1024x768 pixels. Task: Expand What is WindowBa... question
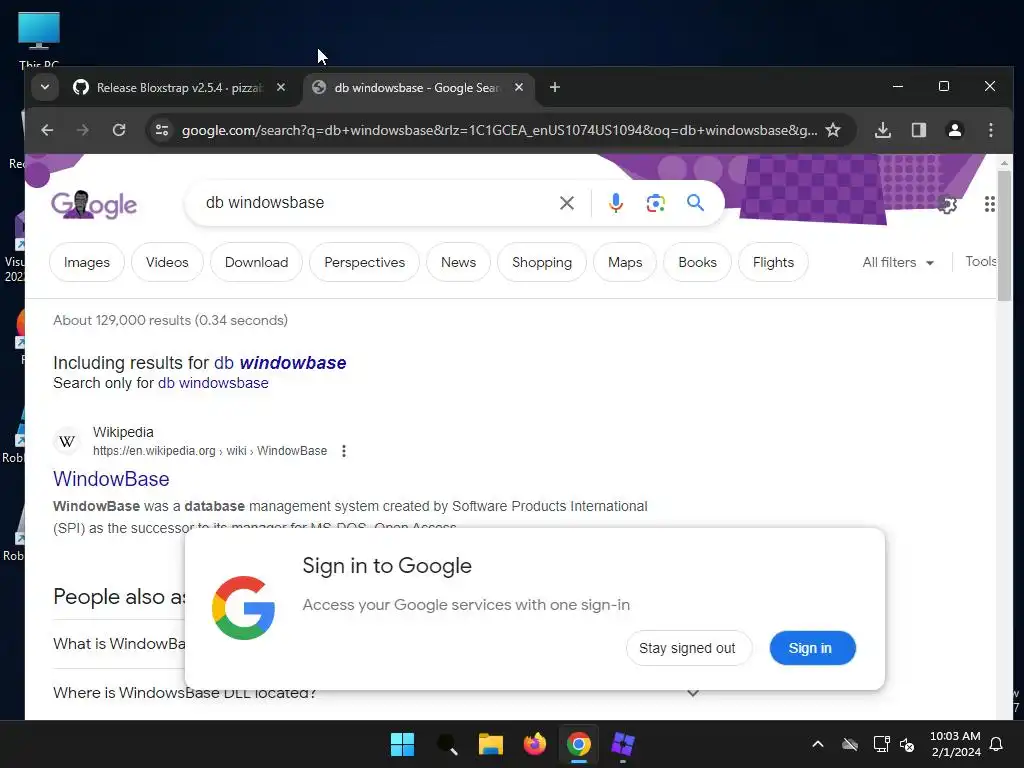[x=119, y=644]
